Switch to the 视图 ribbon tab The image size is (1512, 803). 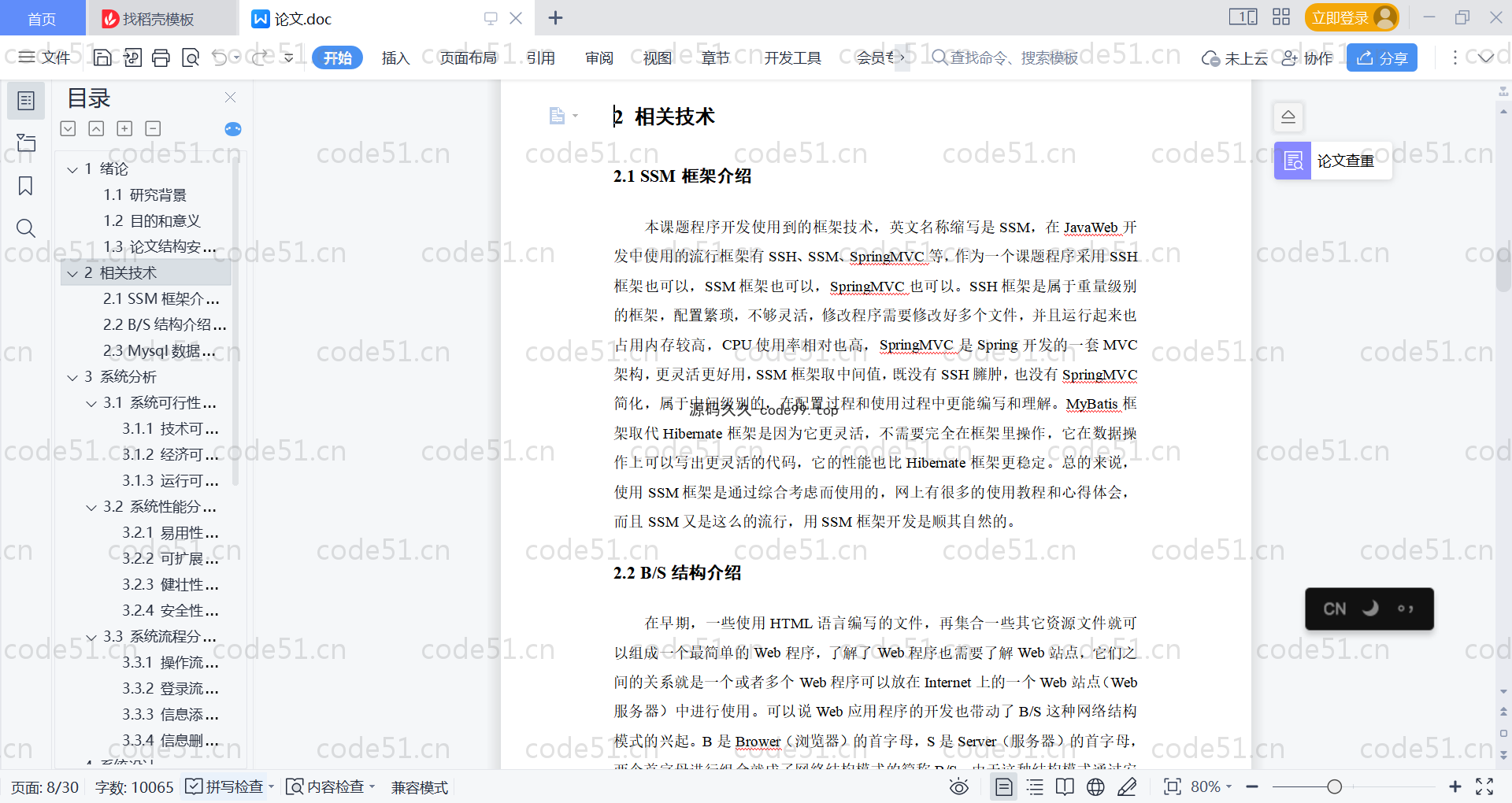[x=658, y=57]
